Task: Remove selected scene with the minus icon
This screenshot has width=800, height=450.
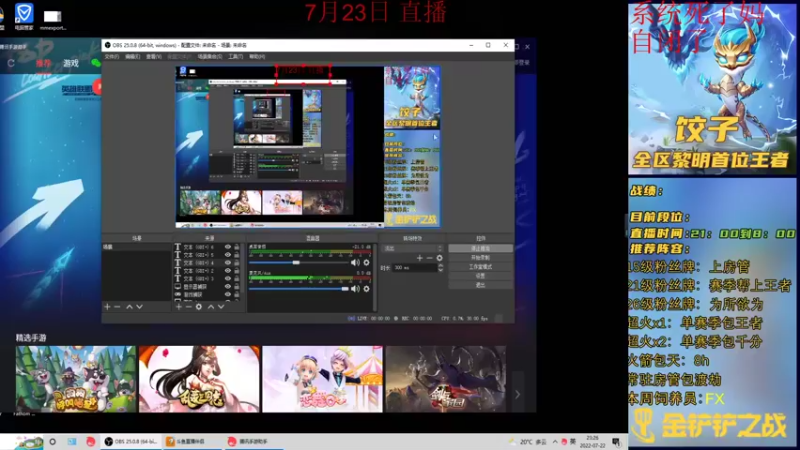Action: pyautogui.click(x=117, y=307)
